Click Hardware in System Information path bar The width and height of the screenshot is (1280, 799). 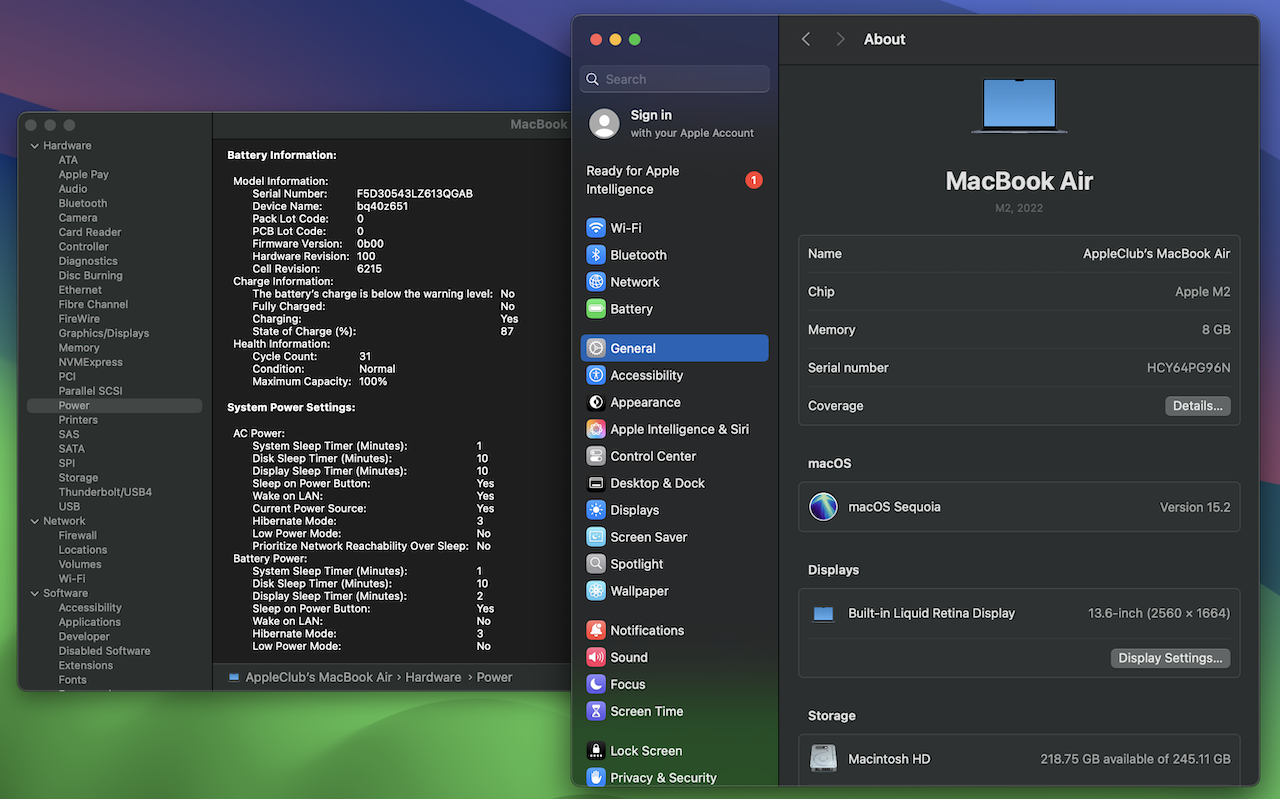[x=433, y=677]
